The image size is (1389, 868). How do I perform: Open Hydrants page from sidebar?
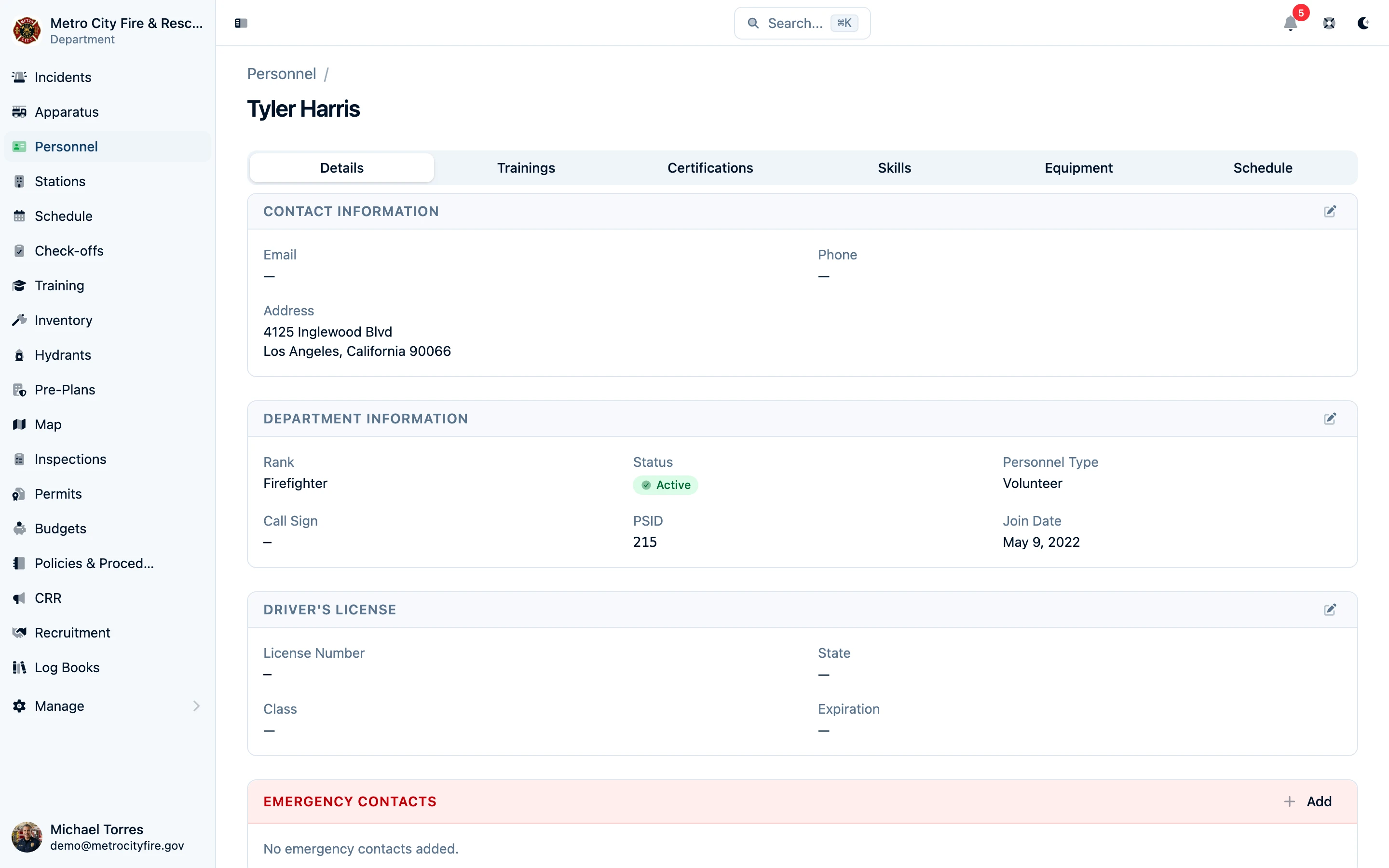point(108,355)
